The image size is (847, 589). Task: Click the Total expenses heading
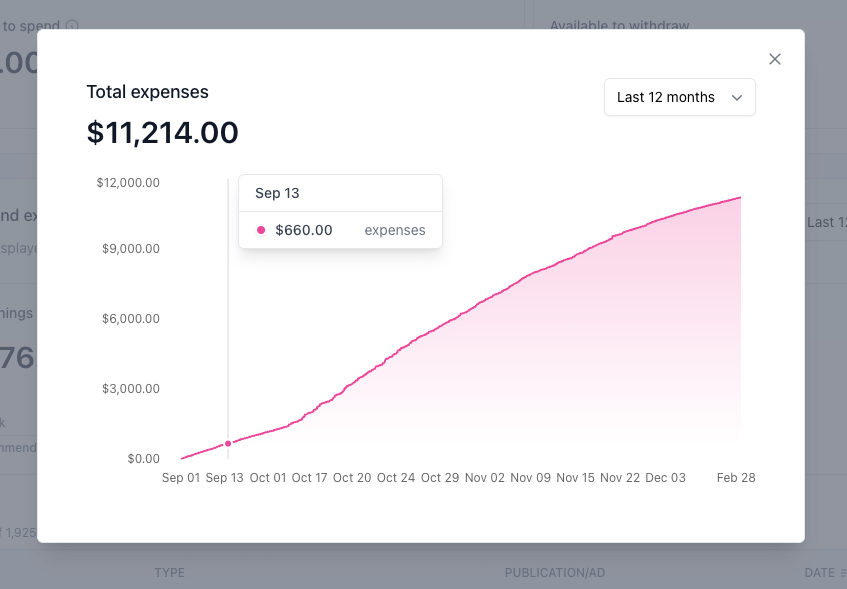pos(147,92)
